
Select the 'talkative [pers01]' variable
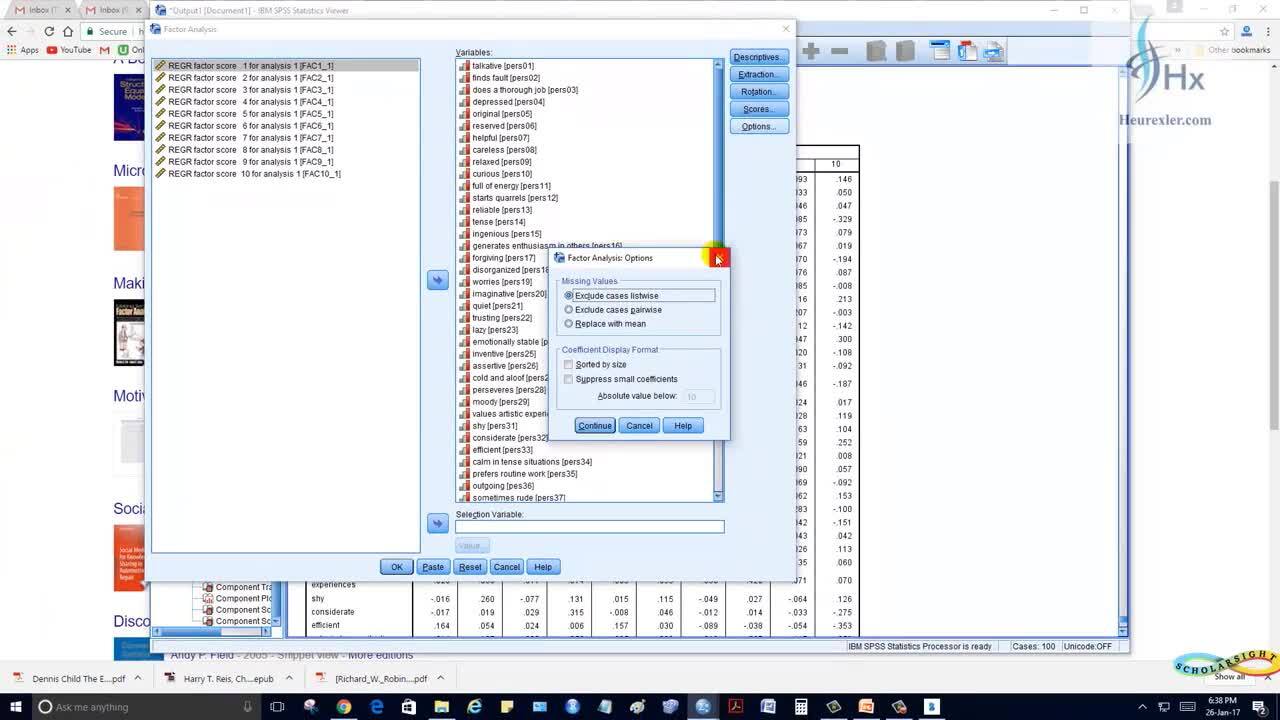click(503, 66)
